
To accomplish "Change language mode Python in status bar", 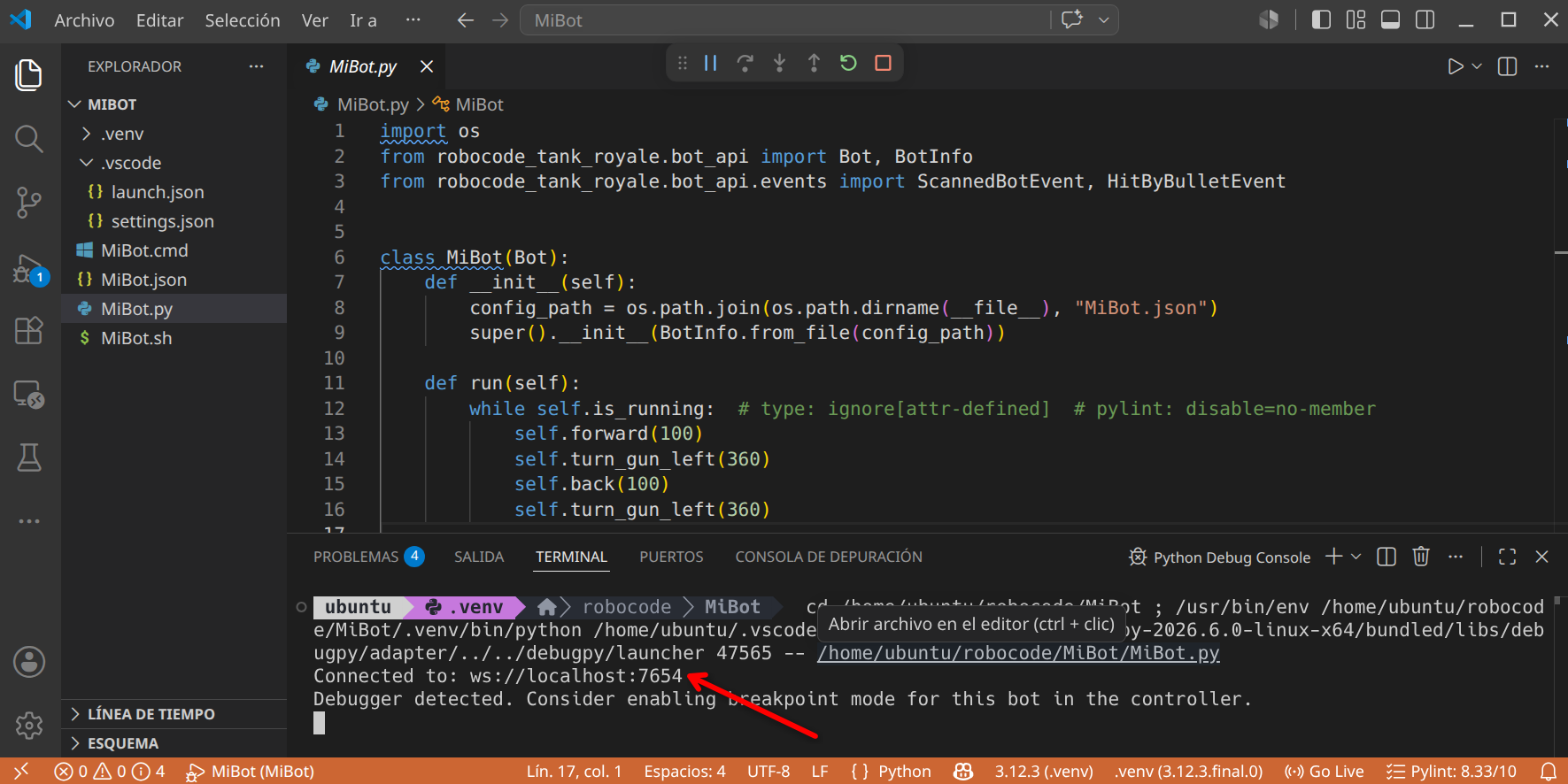I will pos(905,772).
